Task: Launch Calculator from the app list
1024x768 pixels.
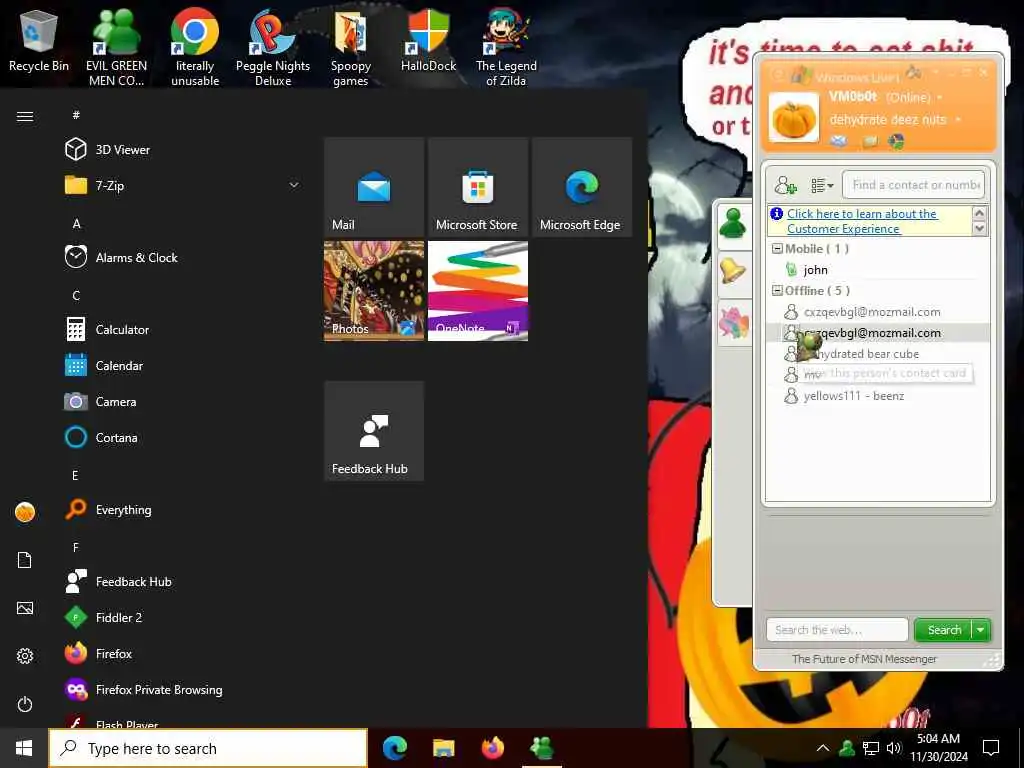Action: (x=122, y=330)
